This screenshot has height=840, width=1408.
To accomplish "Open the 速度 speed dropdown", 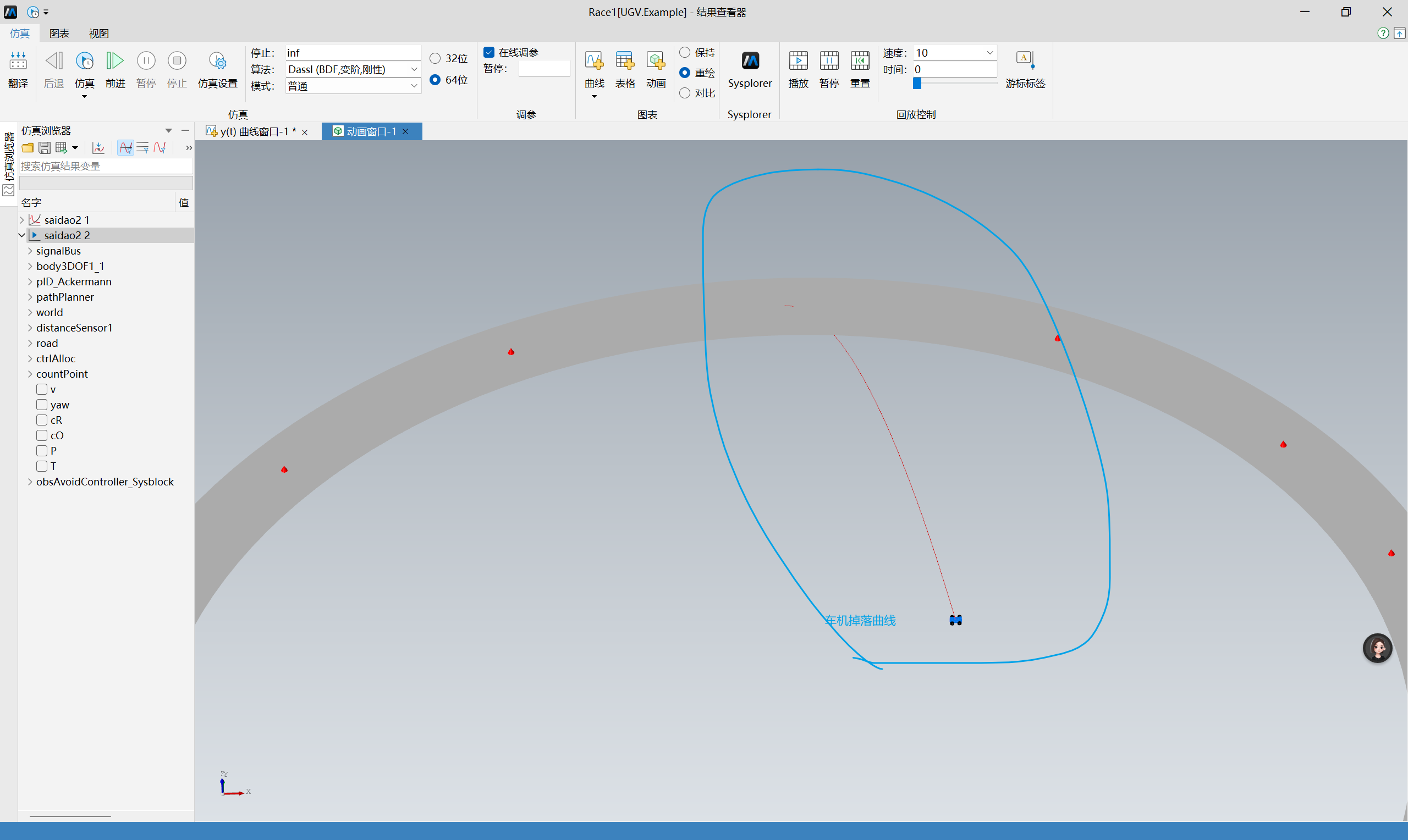I will [x=989, y=53].
